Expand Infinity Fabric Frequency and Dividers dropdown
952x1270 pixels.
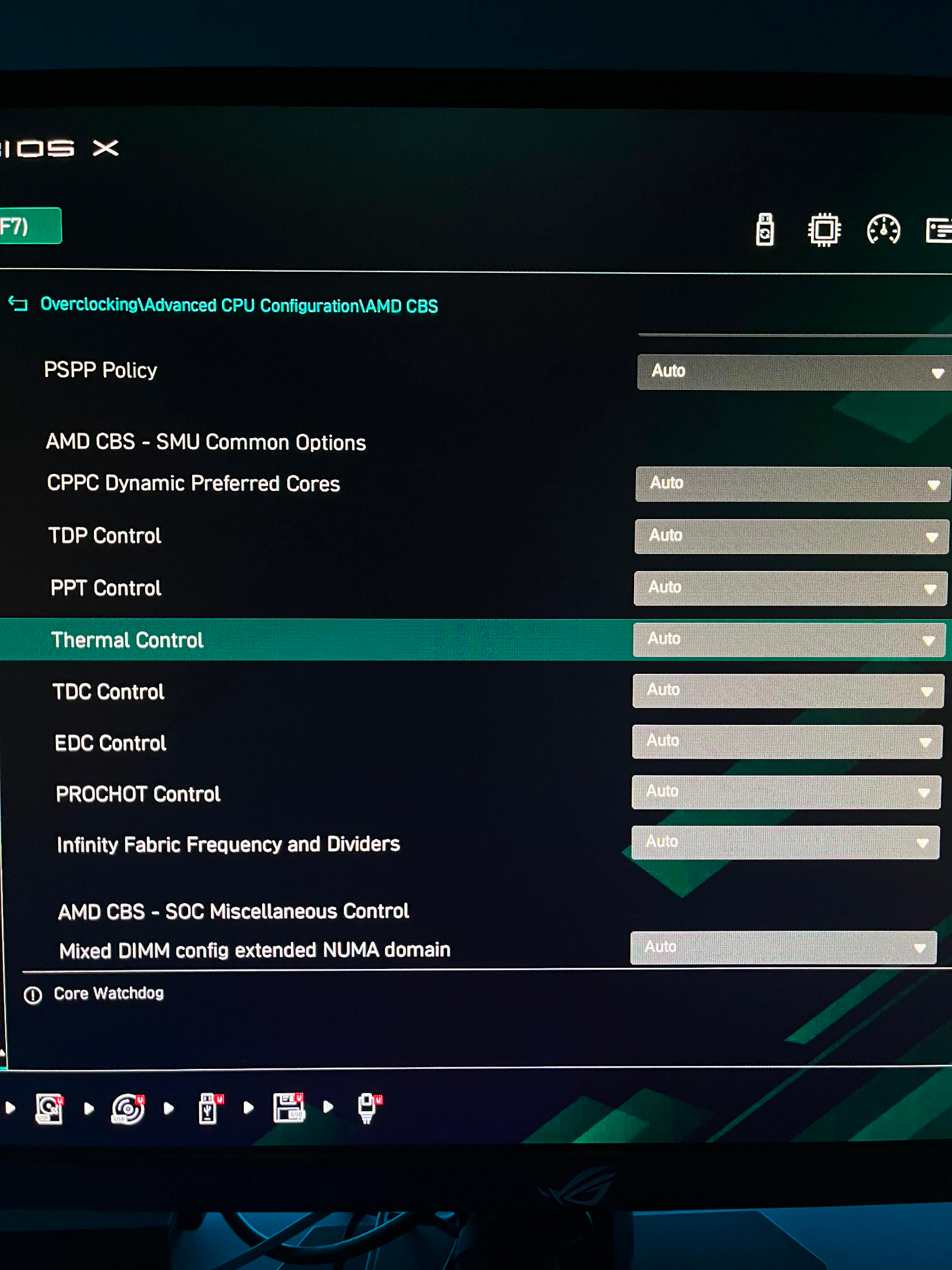click(785, 843)
